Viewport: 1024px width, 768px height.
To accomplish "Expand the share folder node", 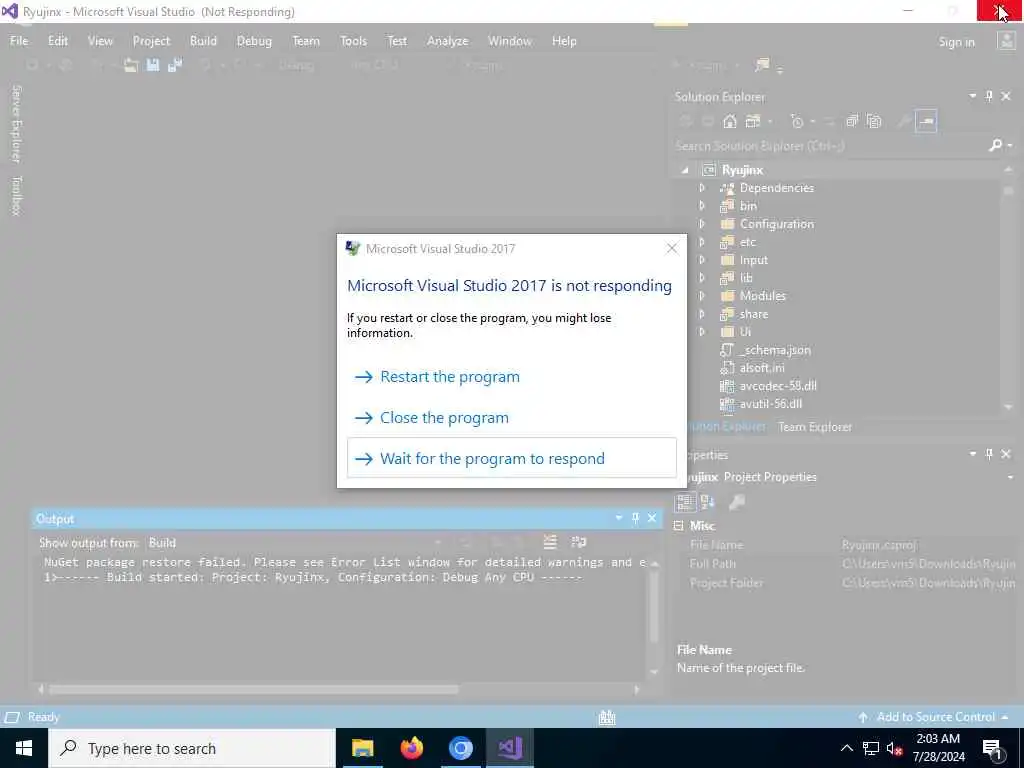I will click(702, 314).
